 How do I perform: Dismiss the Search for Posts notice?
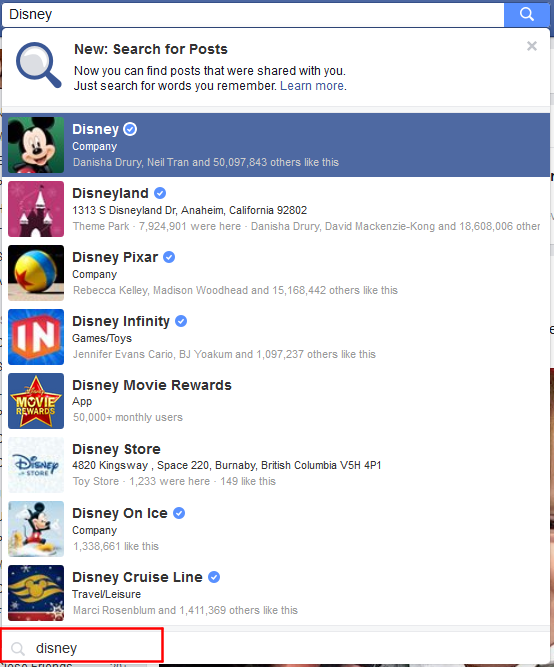click(x=531, y=46)
